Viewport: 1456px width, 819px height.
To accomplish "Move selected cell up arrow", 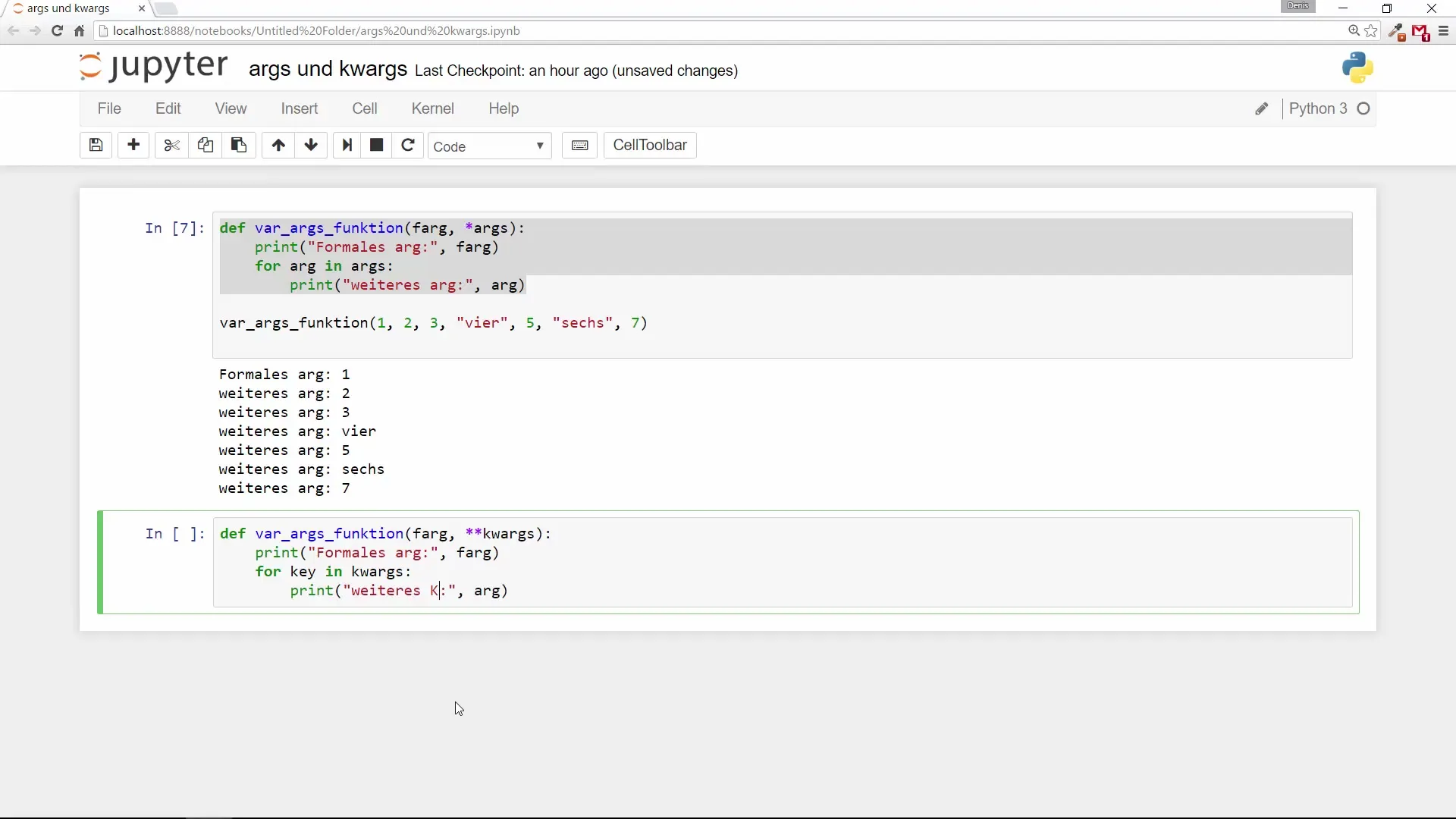I will point(278,145).
